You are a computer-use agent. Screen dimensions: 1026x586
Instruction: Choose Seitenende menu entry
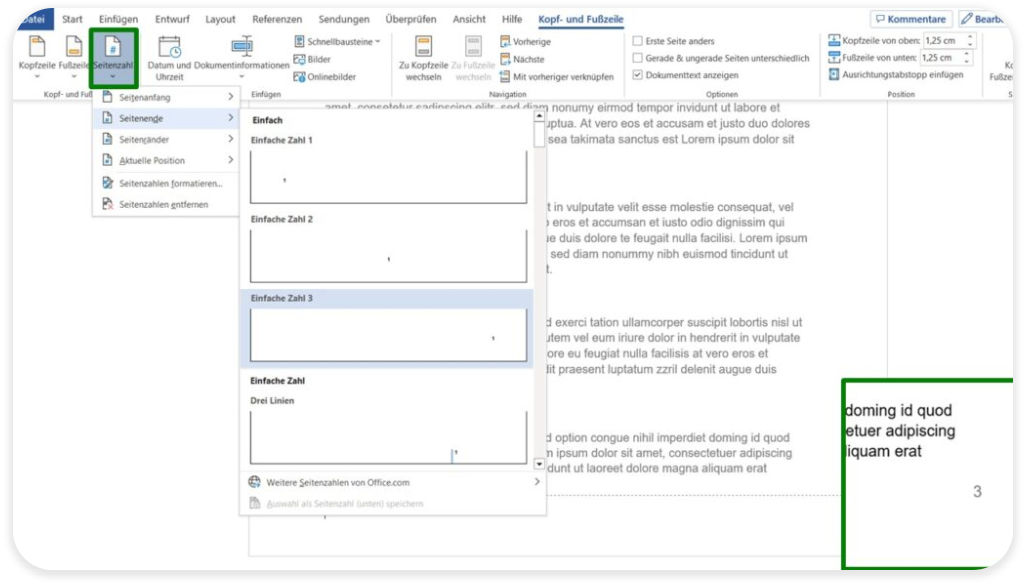166,118
